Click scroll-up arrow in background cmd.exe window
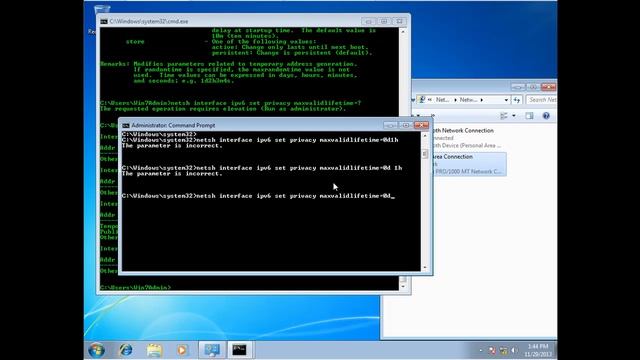 (x=403, y=31)
